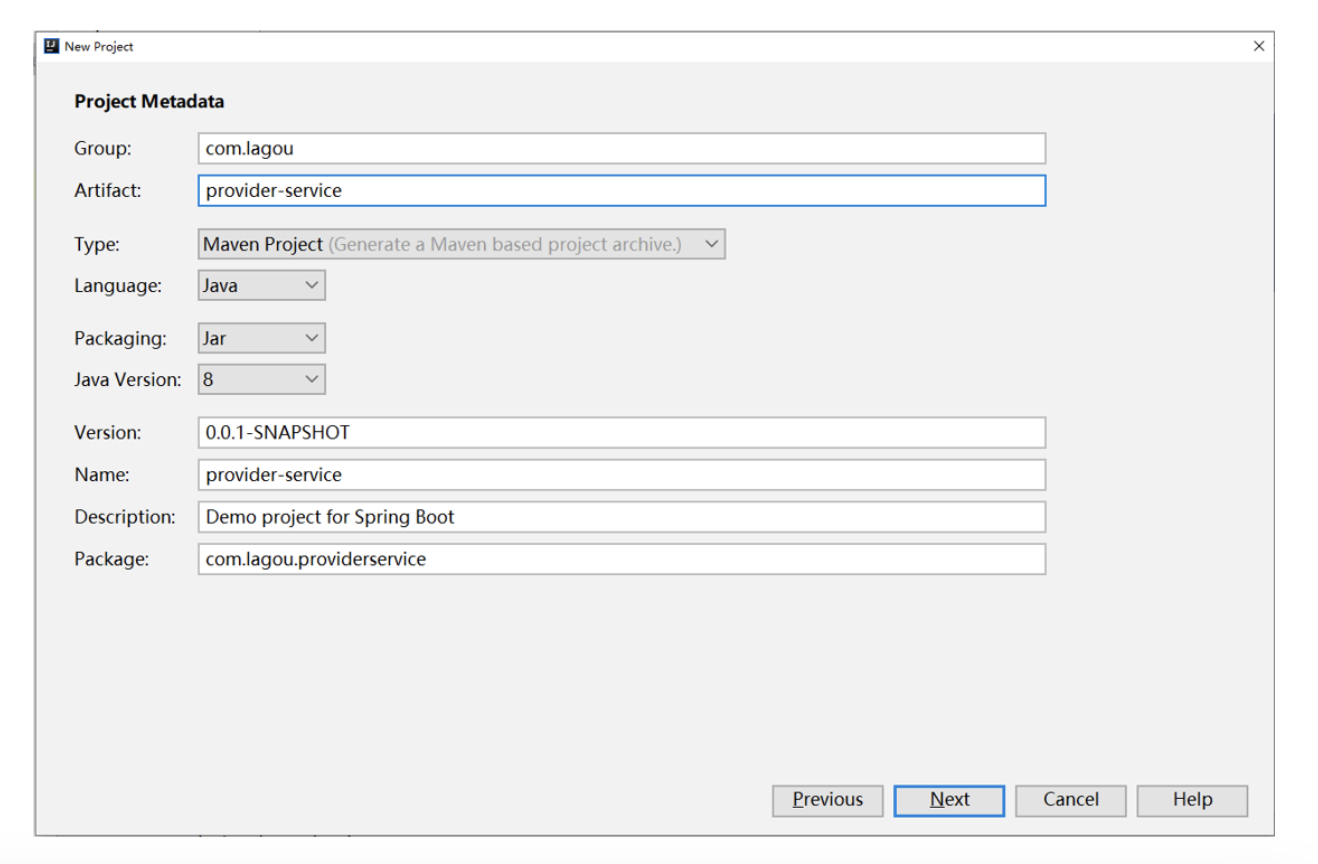Screen dimensions: 1318x864
Task: Click the IntelliJ IDEA icon in title bar
Action: tap(52, 47)
